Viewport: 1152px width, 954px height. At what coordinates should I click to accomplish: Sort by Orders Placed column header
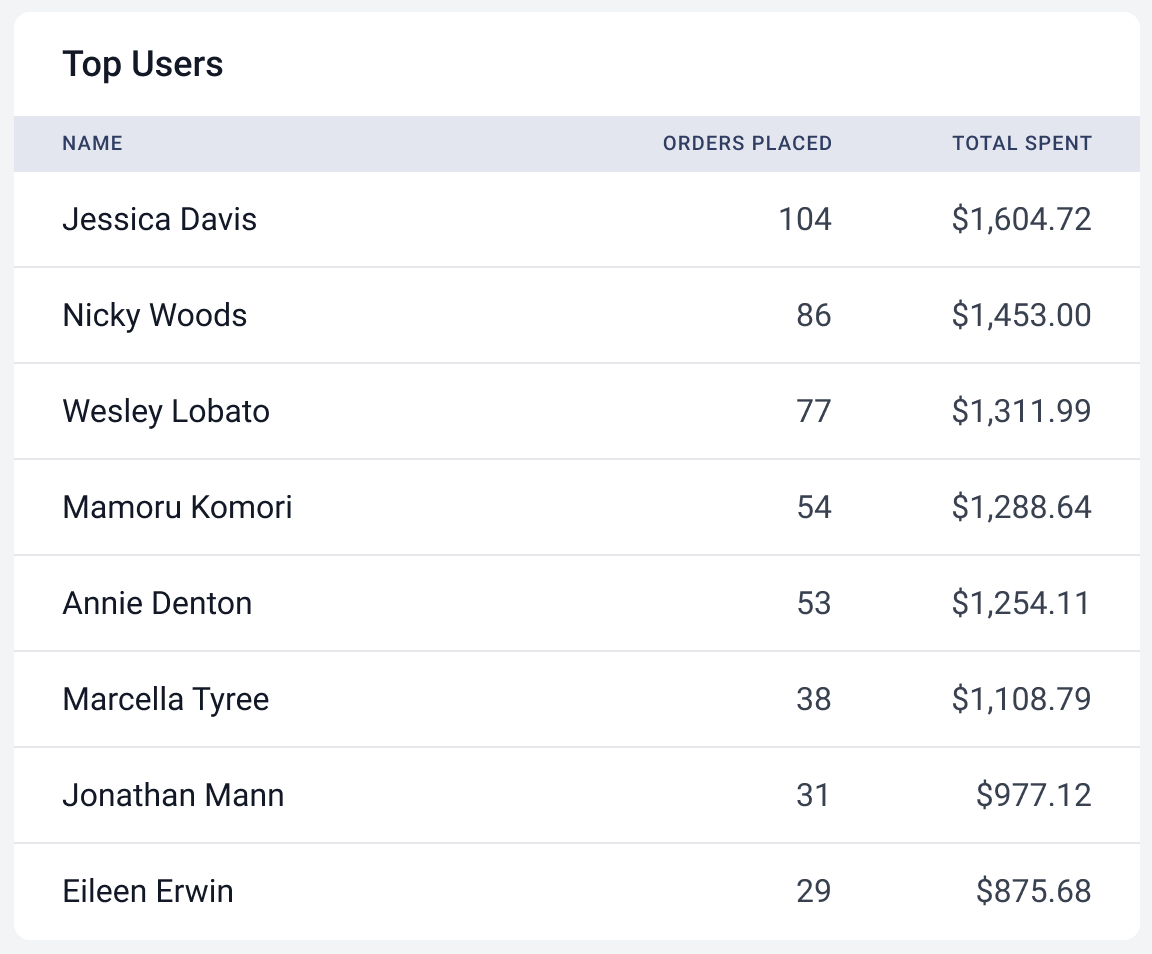coord(747,143)
